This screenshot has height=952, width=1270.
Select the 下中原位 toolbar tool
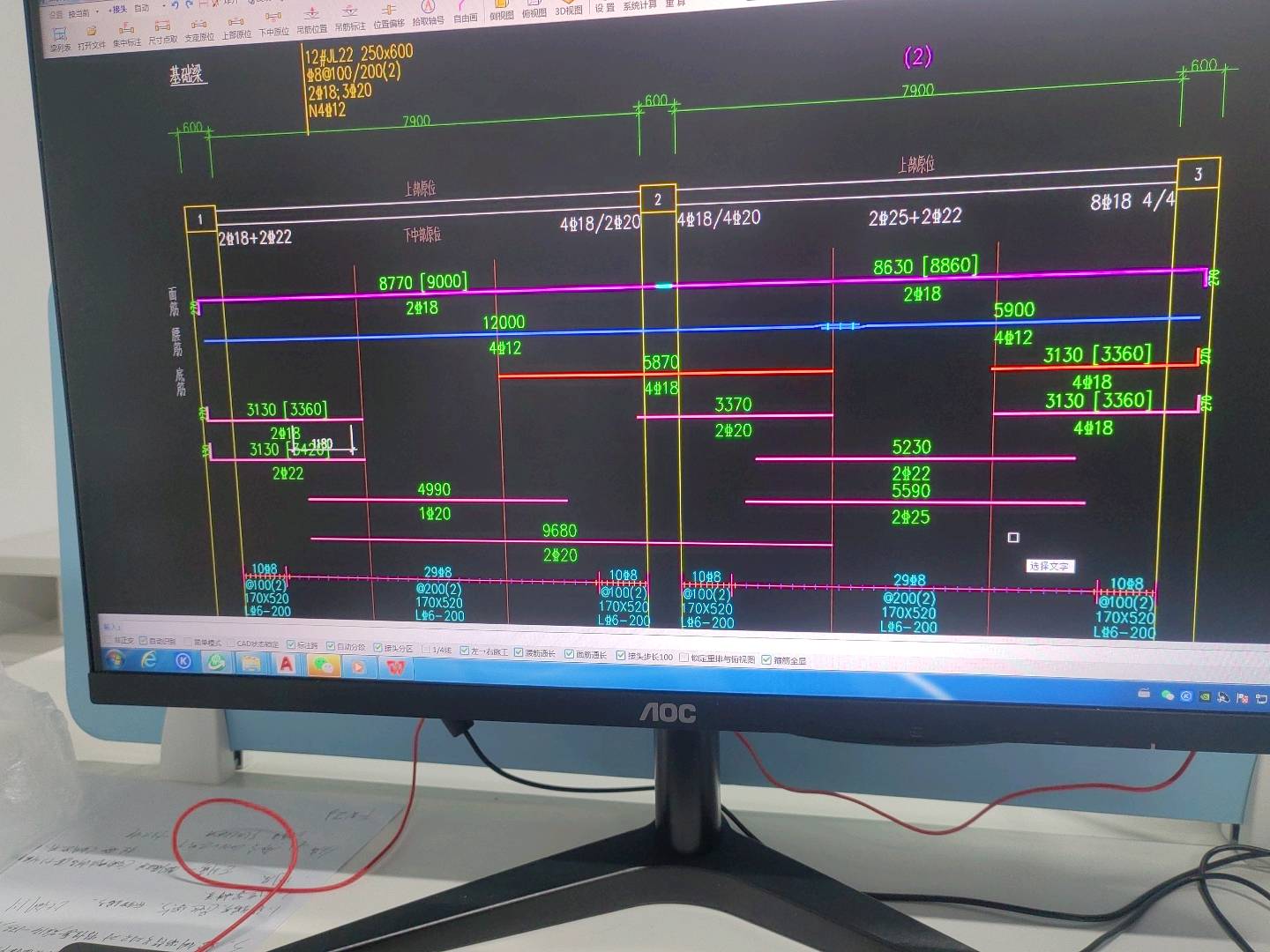tap(273, 26)
